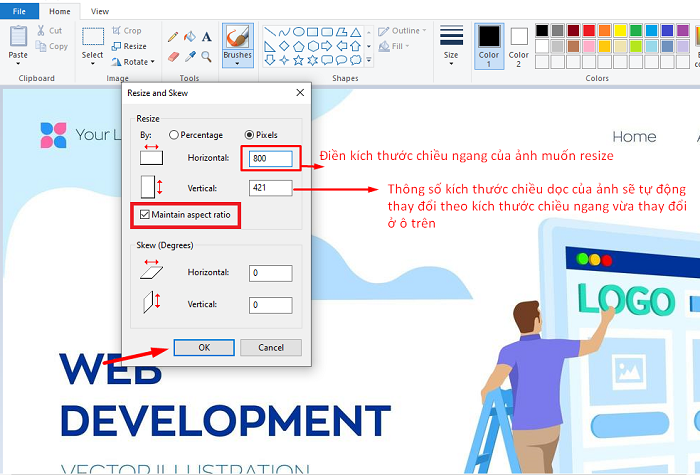Click the Resize ribbon button
The height and width of the screenshot is (475, 700).
pyautogui.click(x=129, y=46)
